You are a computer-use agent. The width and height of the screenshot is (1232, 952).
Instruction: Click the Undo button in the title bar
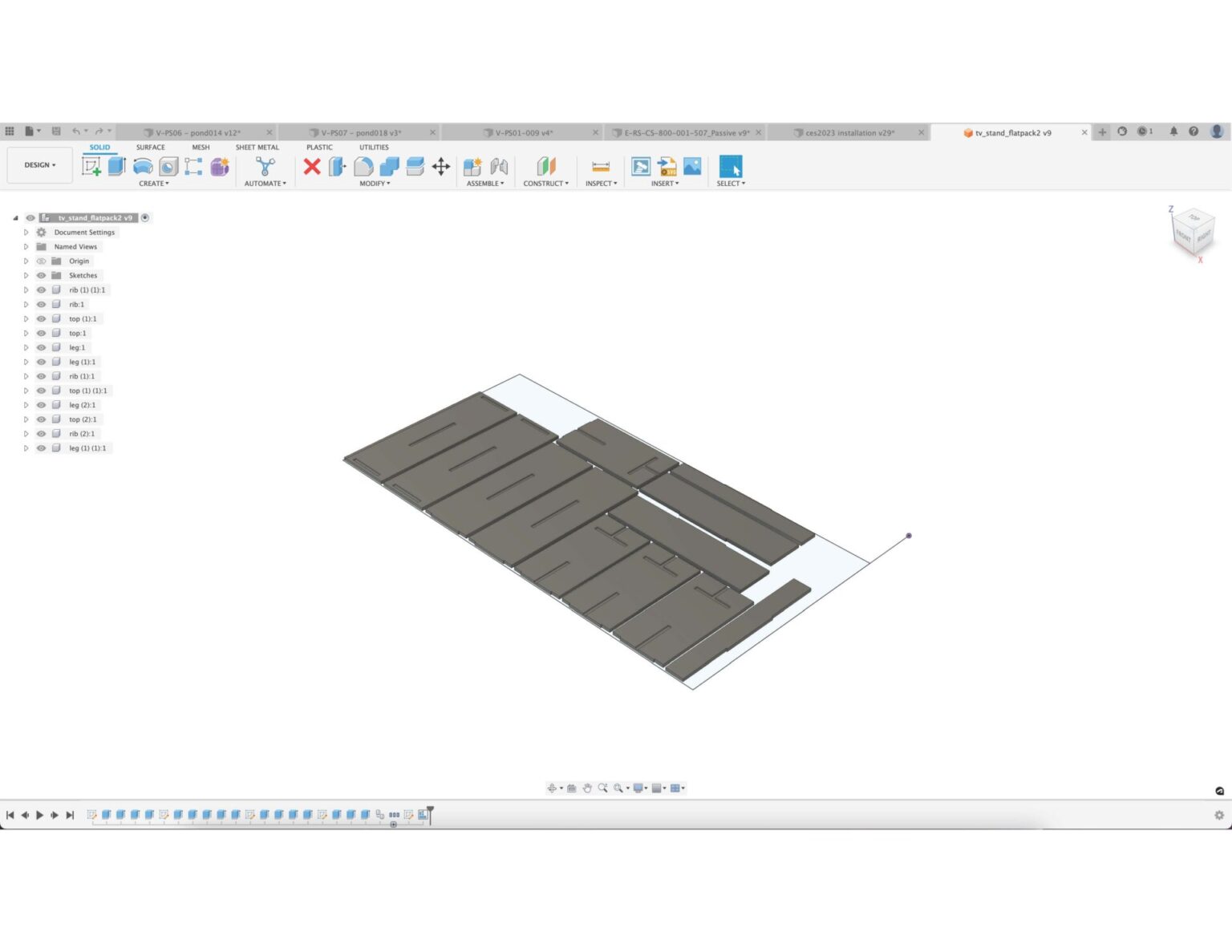[76, 130]
